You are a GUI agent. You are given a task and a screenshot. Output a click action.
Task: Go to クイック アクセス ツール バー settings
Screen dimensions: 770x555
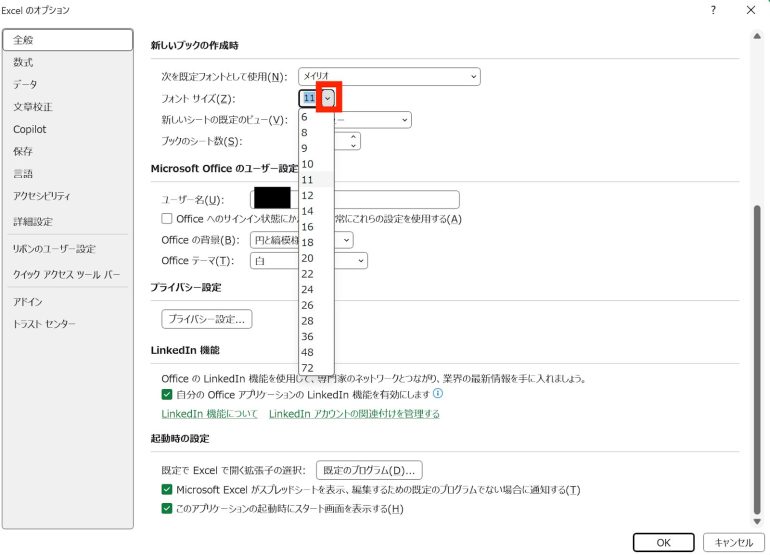tap(66, 274)
